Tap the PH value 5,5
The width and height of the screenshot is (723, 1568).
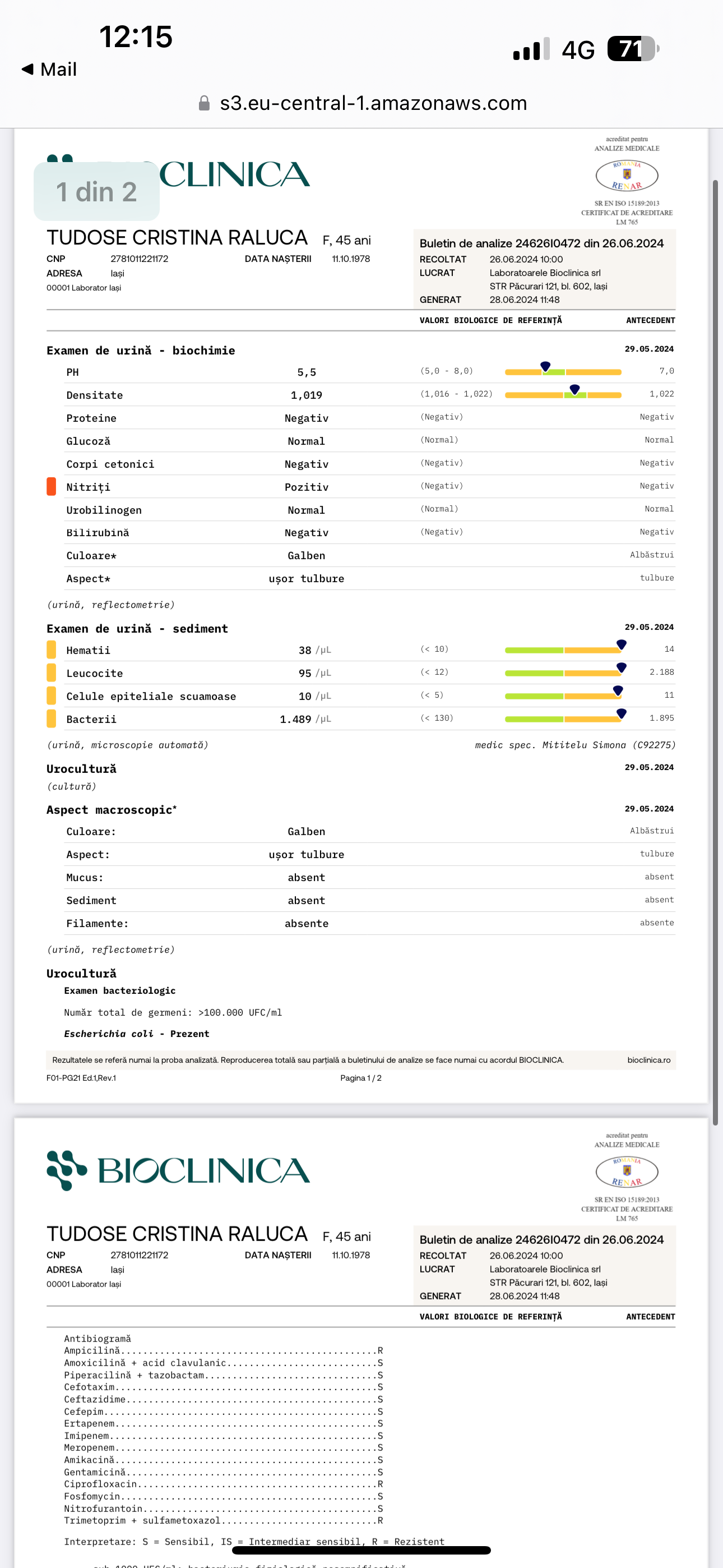click(306, 372)
